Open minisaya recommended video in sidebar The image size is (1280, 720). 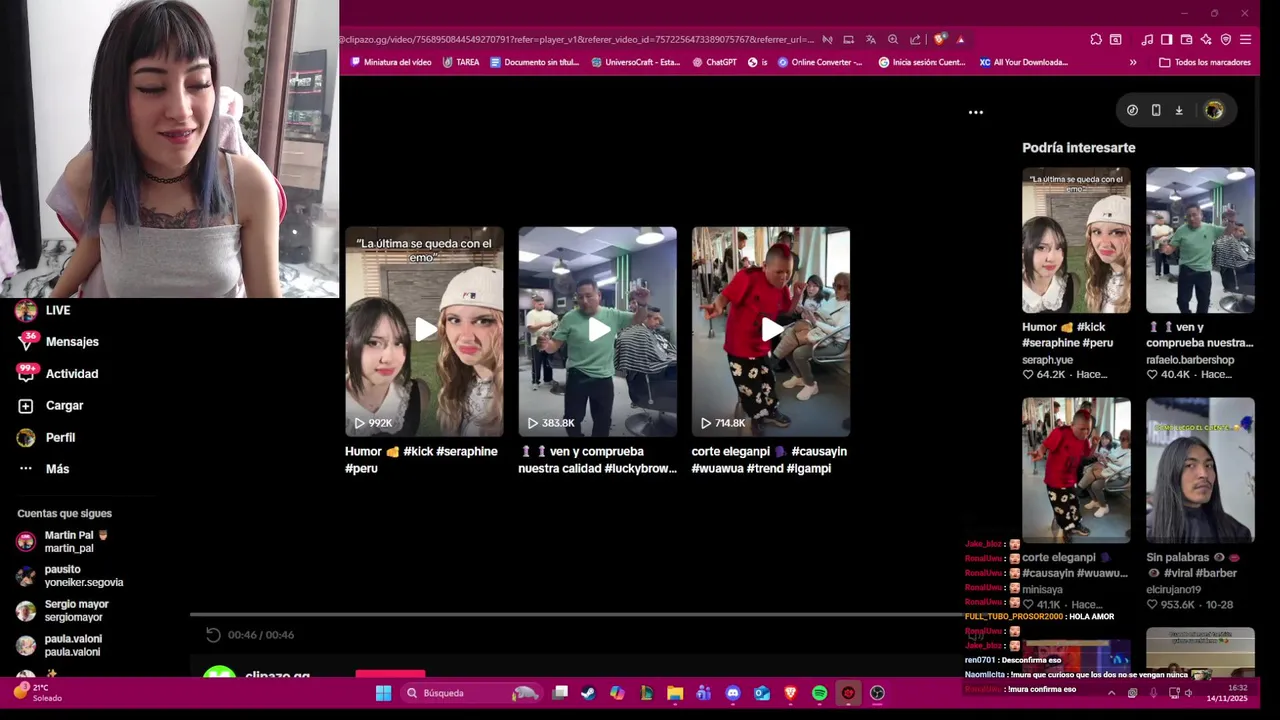coord(1076,470)
